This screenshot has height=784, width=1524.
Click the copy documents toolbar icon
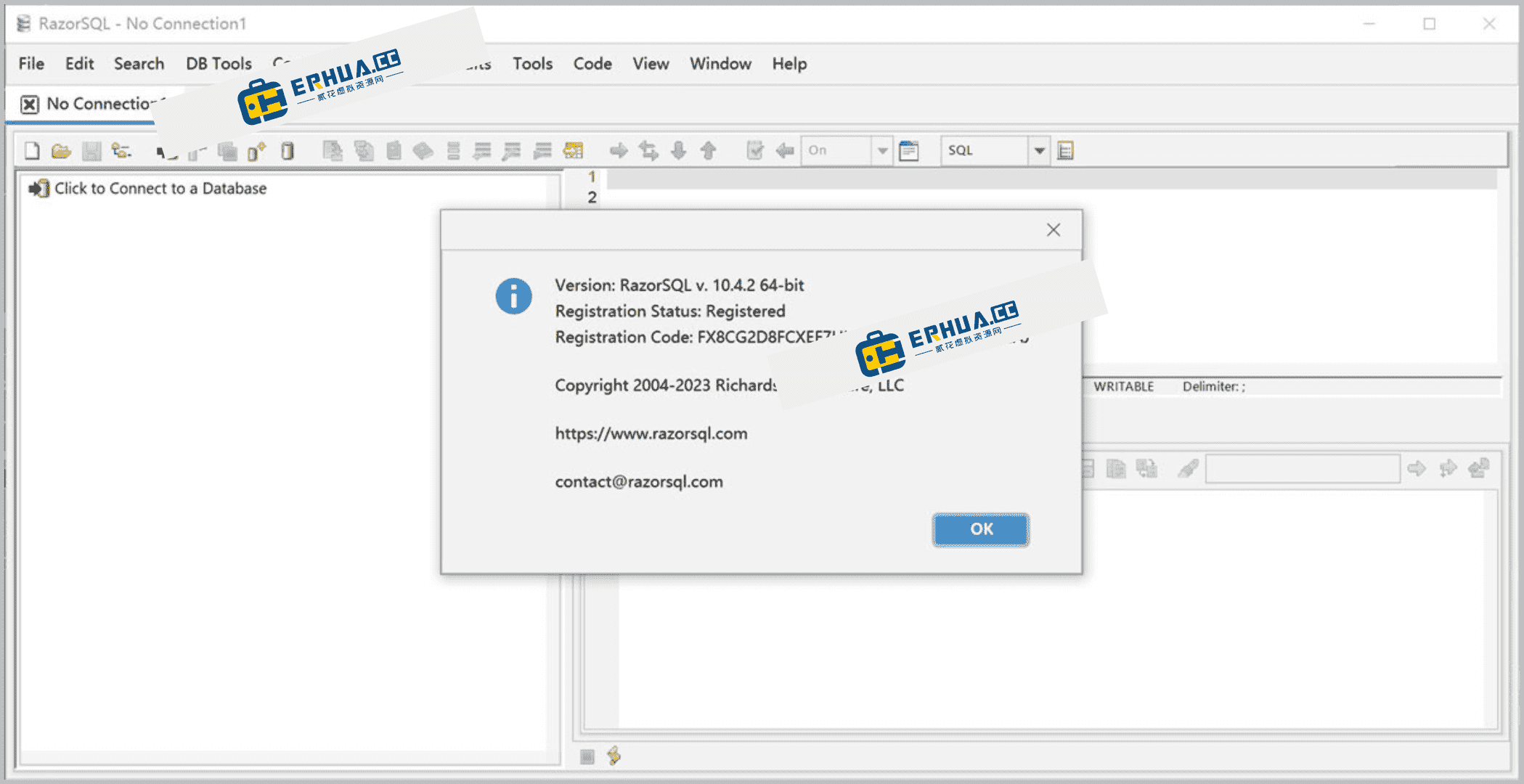click(364, 151)
